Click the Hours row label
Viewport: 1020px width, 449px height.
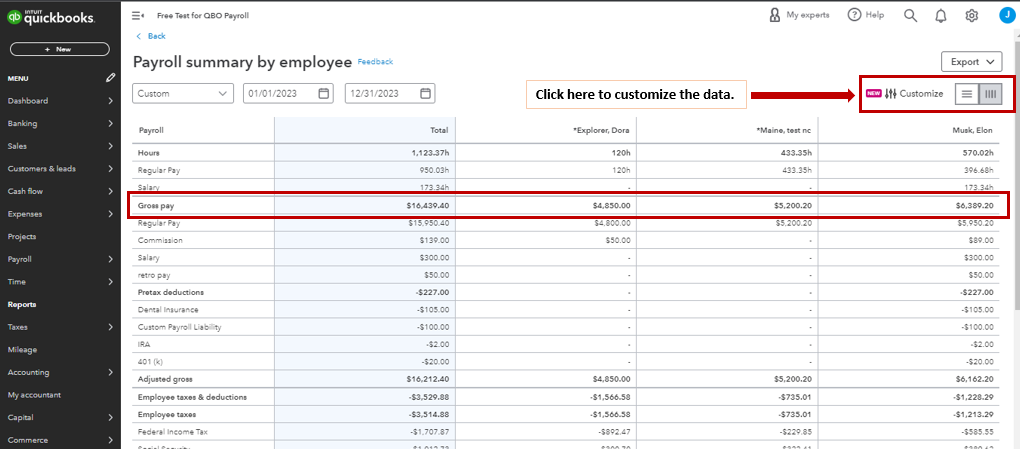(x=149, y=153)
